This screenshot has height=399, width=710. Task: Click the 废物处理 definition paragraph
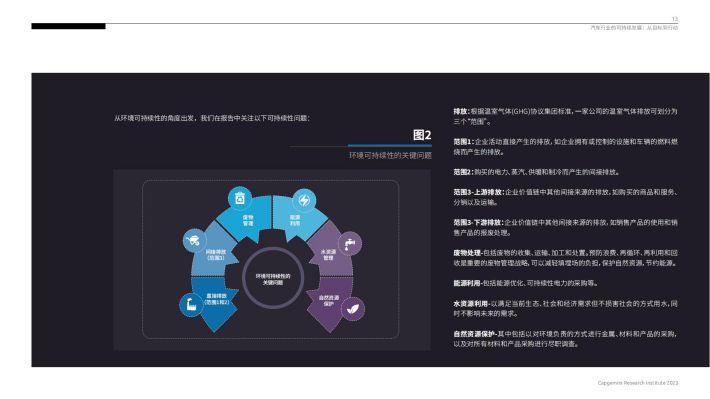click(566, 258)
